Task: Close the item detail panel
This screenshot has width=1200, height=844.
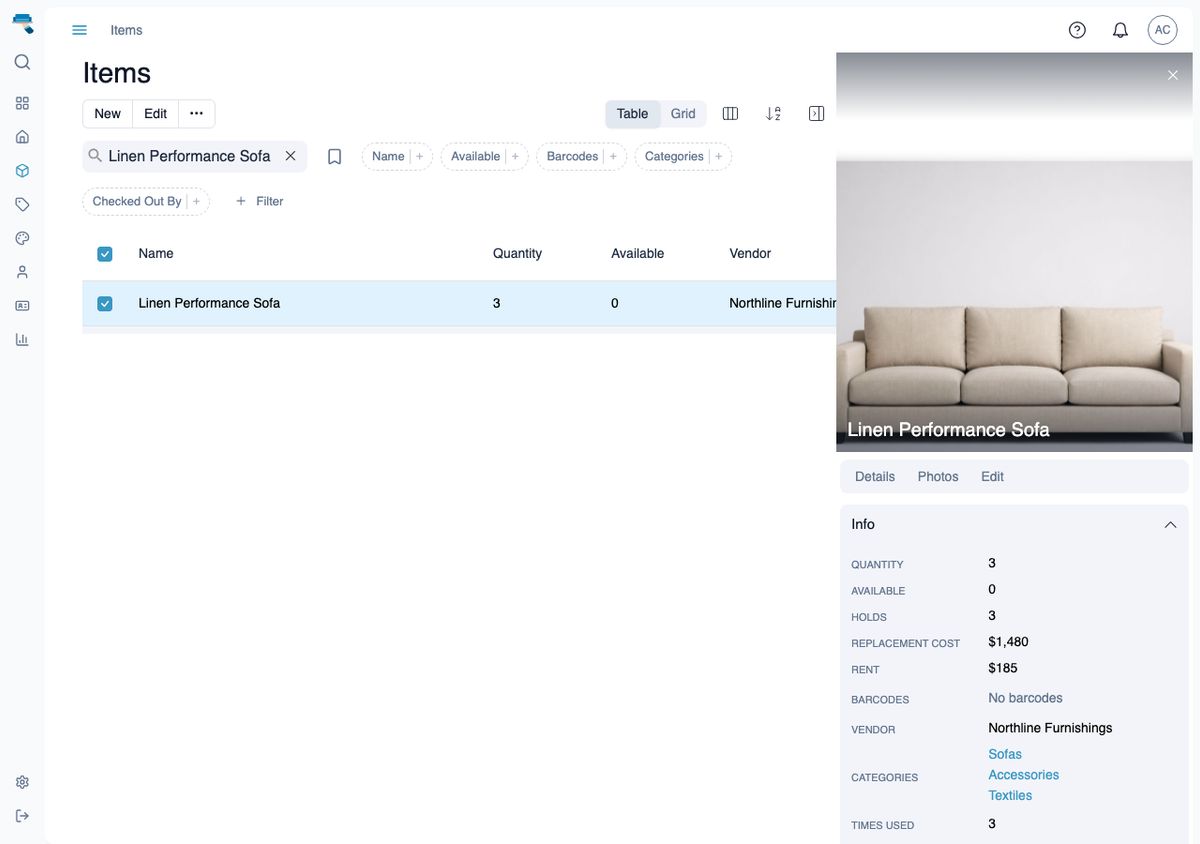Action: click(1173, 75)
